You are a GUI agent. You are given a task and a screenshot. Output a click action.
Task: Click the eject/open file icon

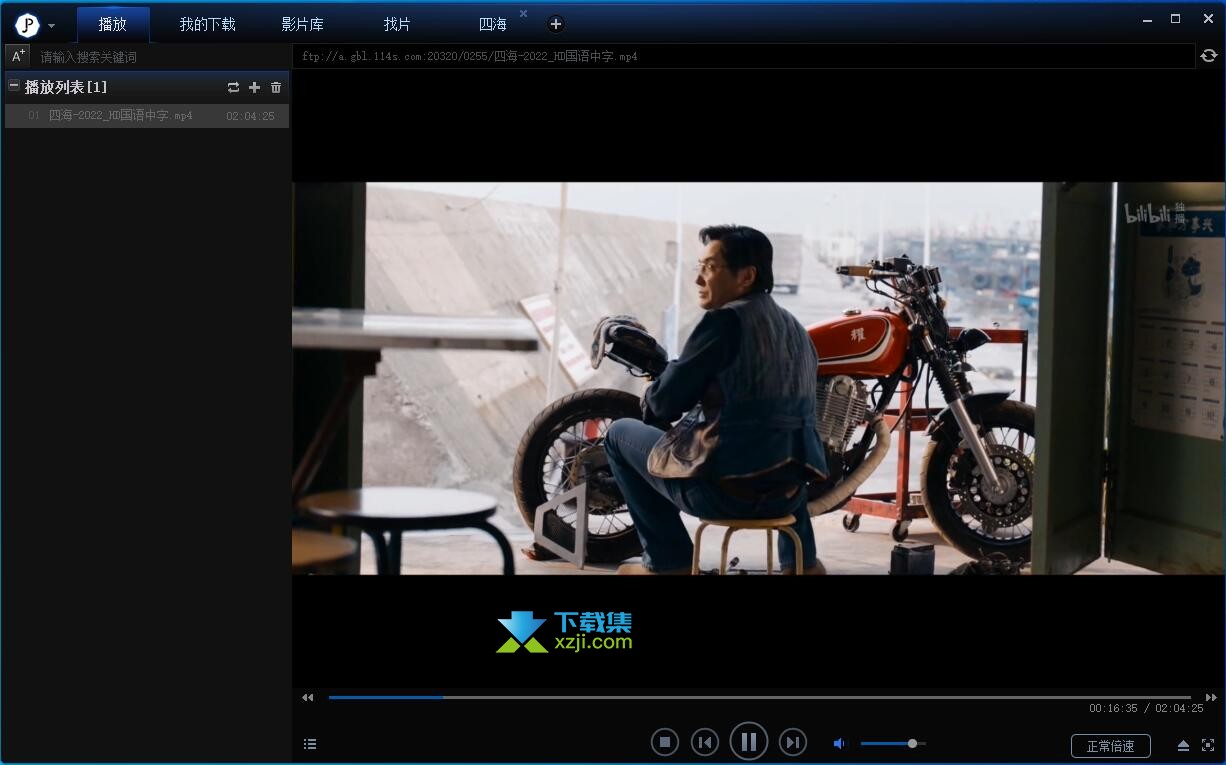1183,745
